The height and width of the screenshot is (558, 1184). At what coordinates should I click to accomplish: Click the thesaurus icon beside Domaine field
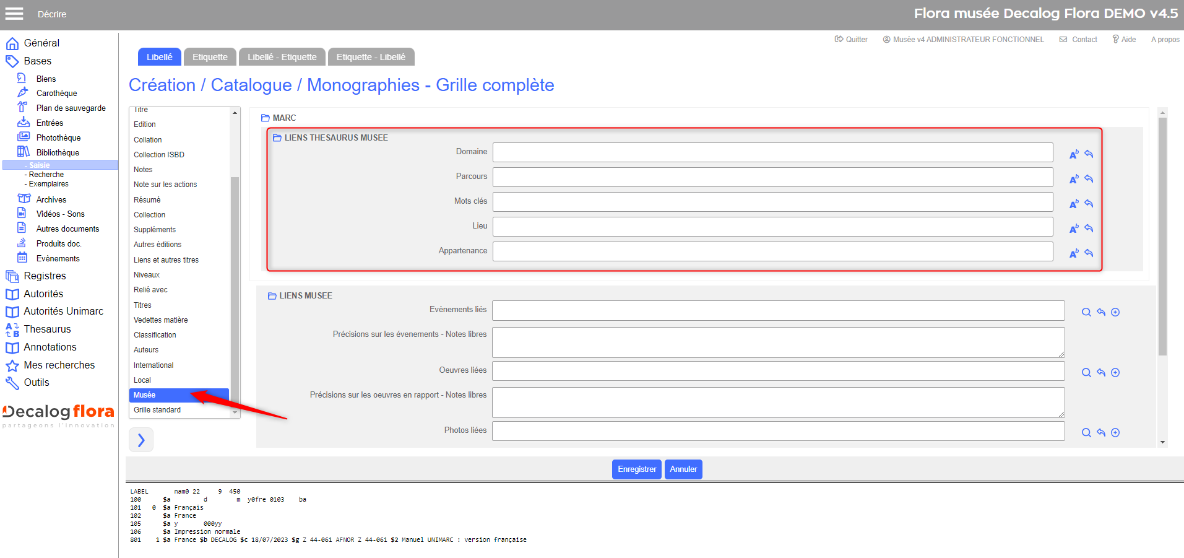click(x=1074, y=155)
